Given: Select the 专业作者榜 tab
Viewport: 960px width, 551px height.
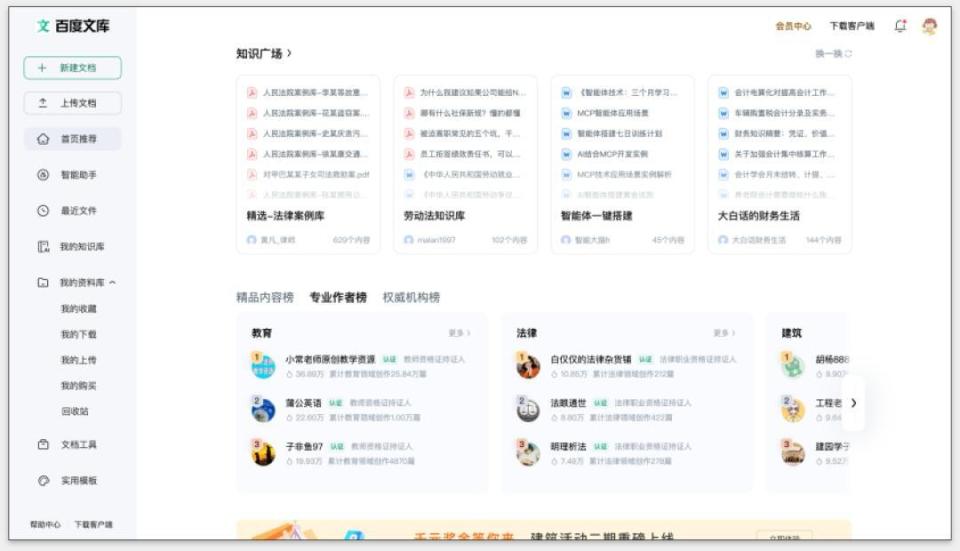Looking at the screenshot, I should coord(338,298).
